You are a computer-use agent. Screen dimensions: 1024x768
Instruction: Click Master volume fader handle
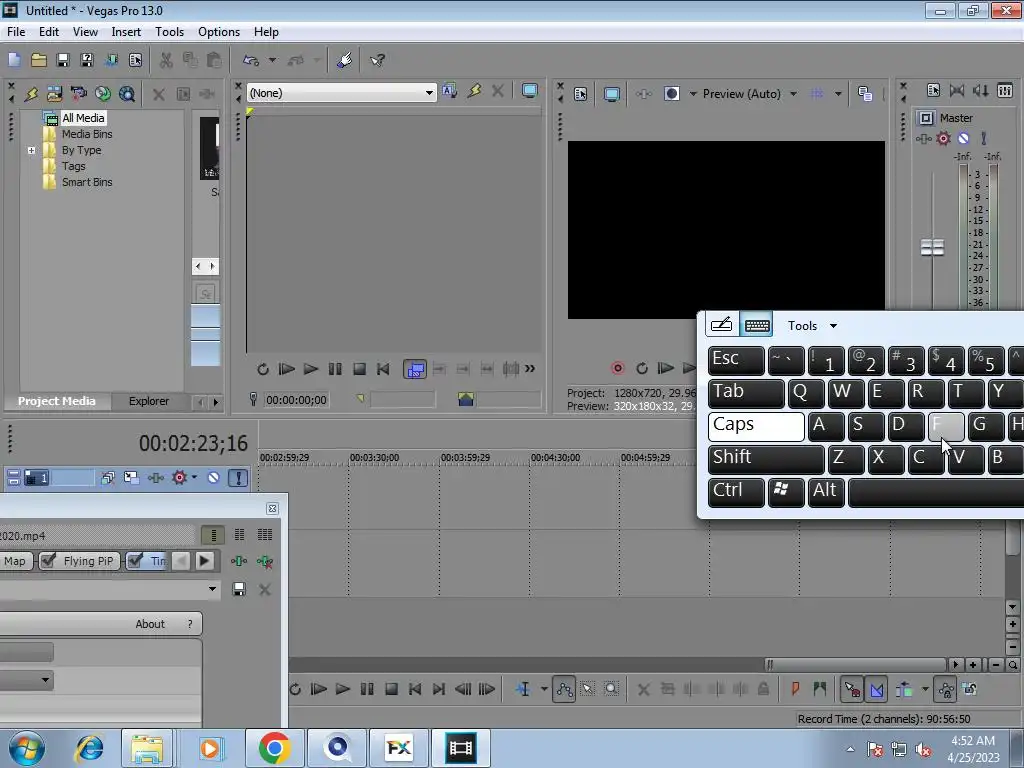tap(933, 248)
